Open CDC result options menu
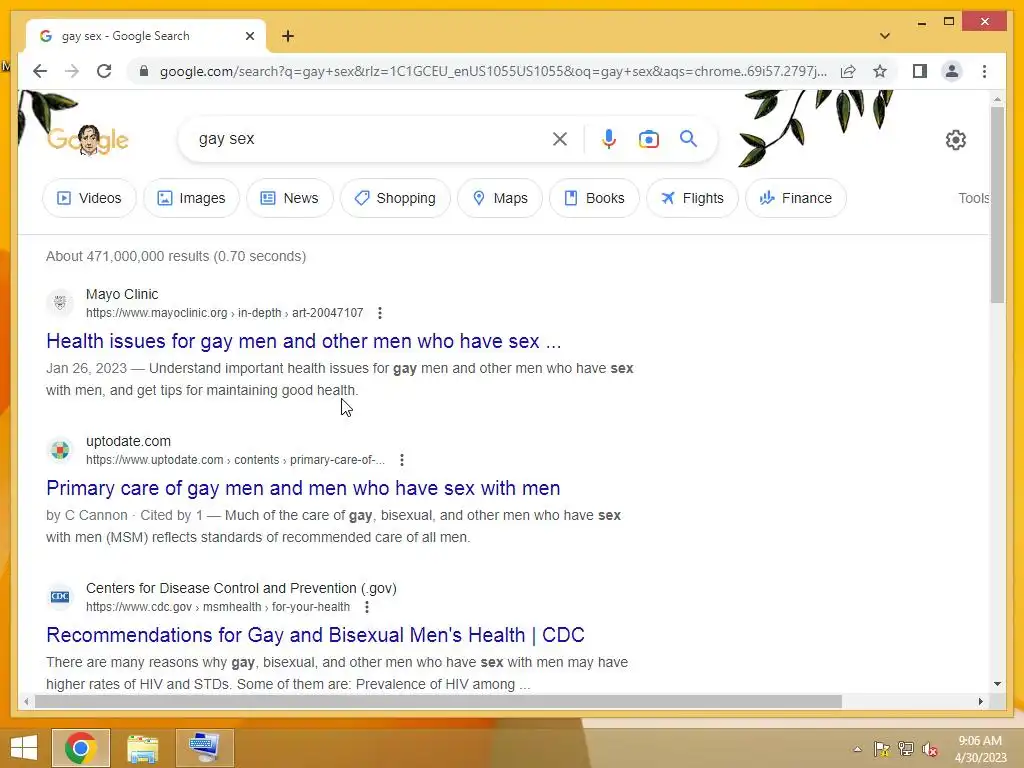The height and width of the screenshot is (768, 1024). coord(367,607)
